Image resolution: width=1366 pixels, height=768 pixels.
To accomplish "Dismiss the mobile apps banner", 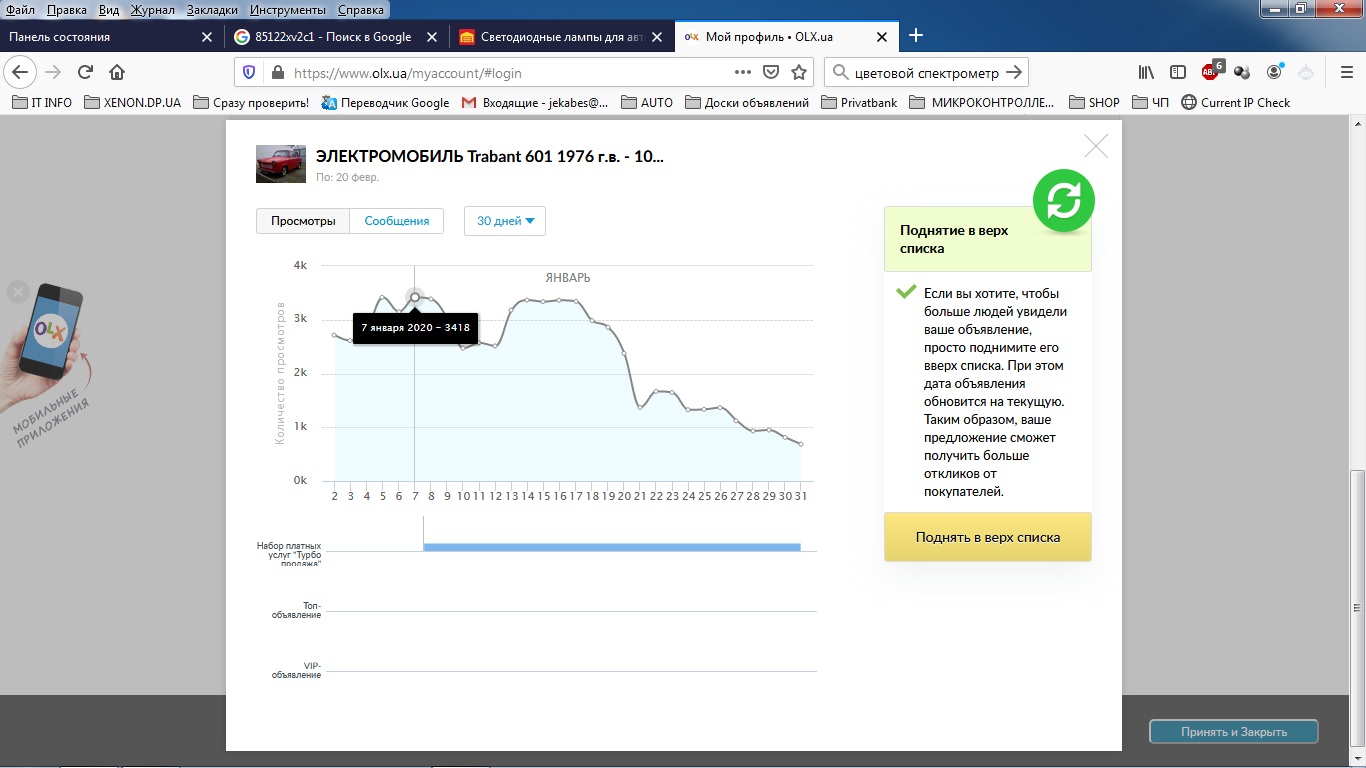I will click(17, 292).
